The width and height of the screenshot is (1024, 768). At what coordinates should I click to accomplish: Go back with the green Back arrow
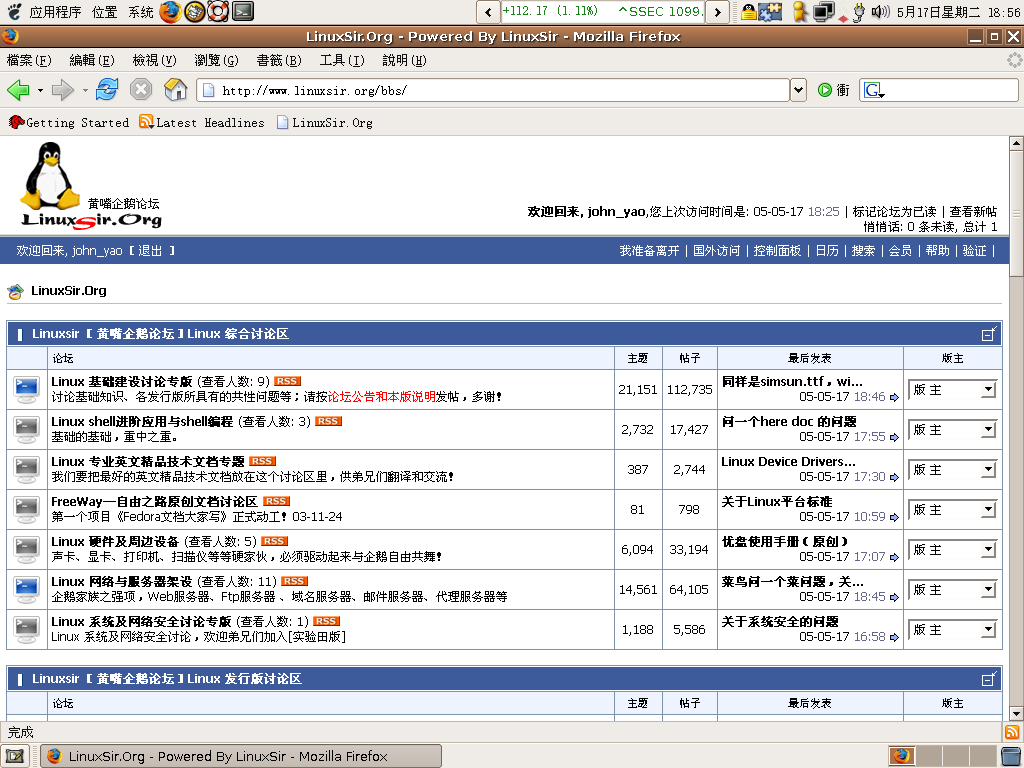coord(18,89)
